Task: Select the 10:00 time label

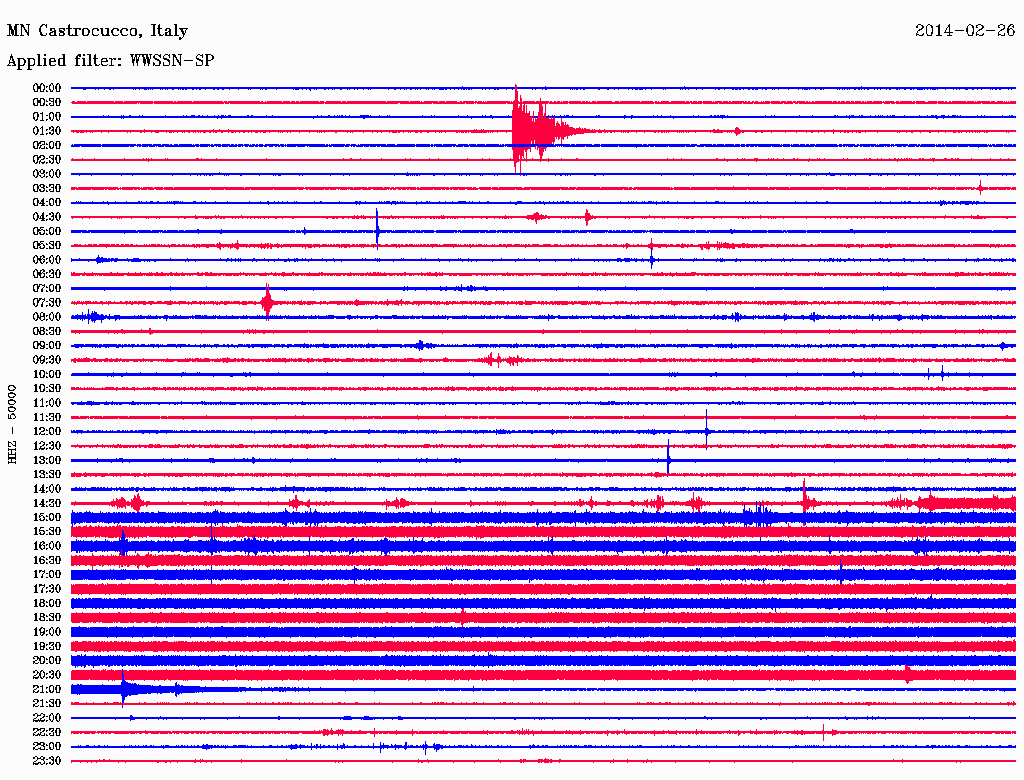Action: (46, 374)
